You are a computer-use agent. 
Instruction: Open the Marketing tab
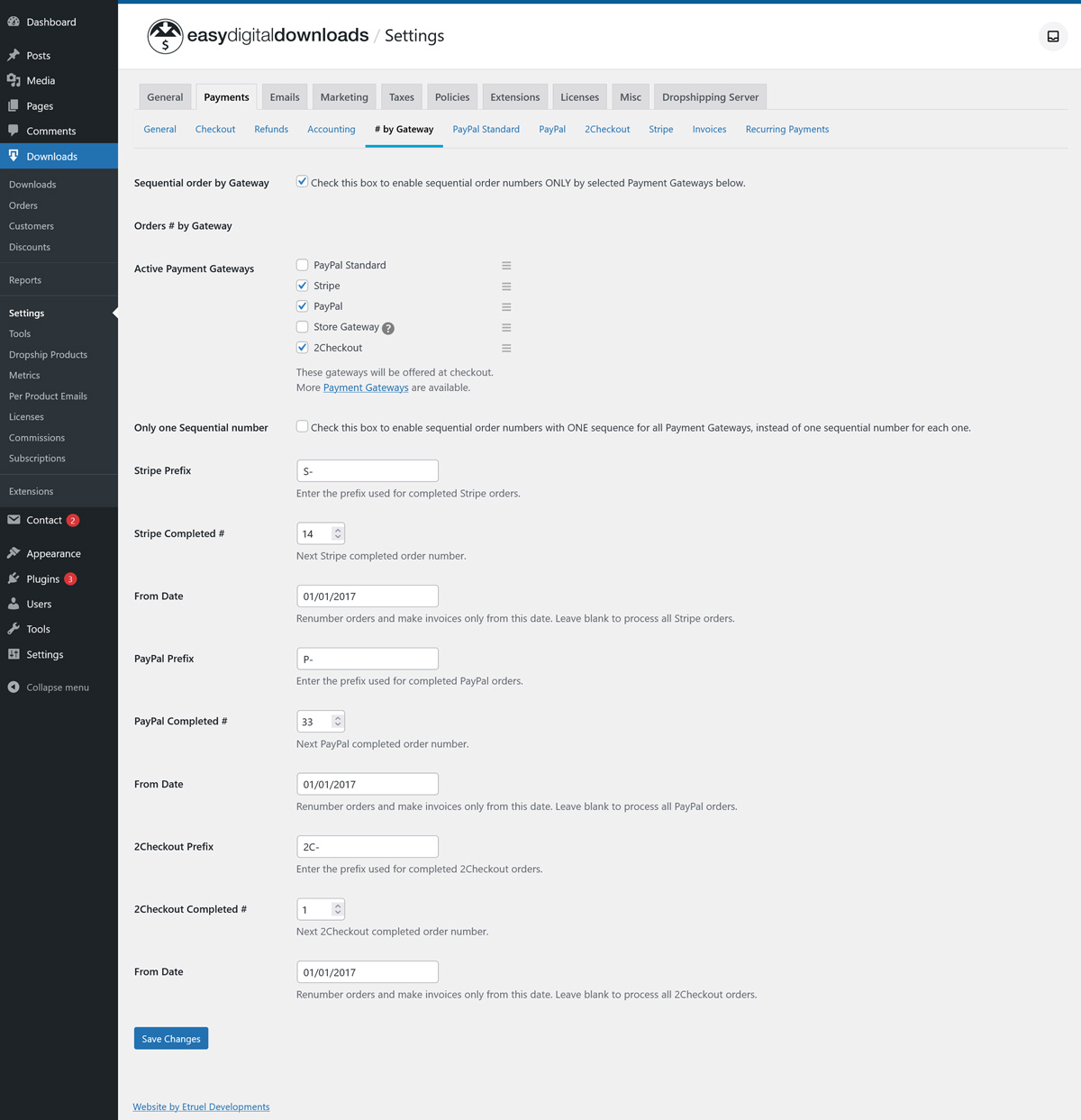[344, 96]
